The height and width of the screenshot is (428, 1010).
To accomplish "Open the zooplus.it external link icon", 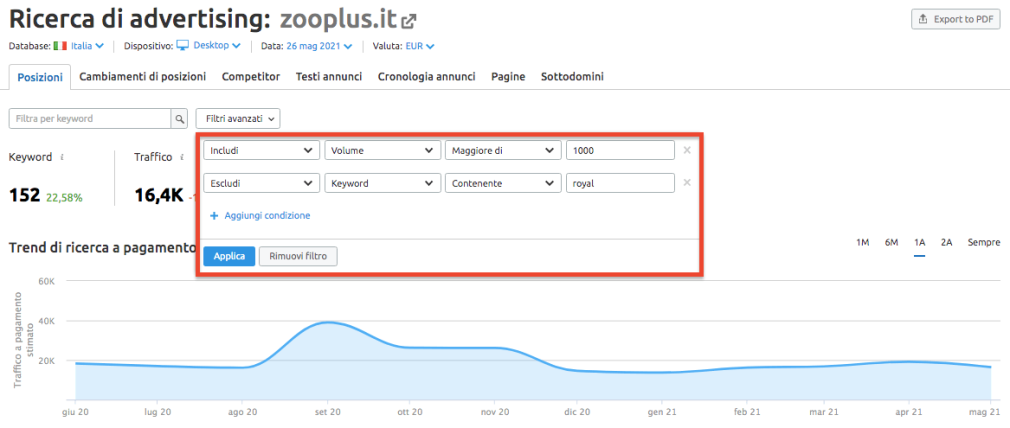I will coord(409,21).
